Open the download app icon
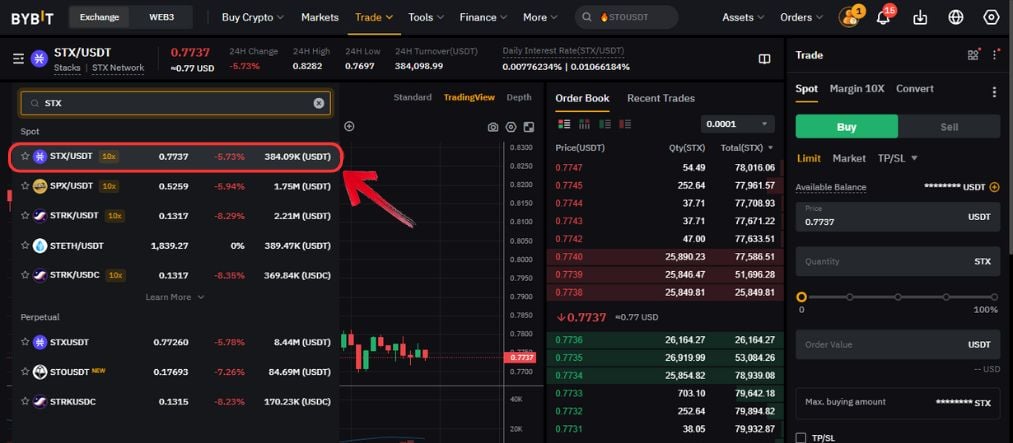 920,17
